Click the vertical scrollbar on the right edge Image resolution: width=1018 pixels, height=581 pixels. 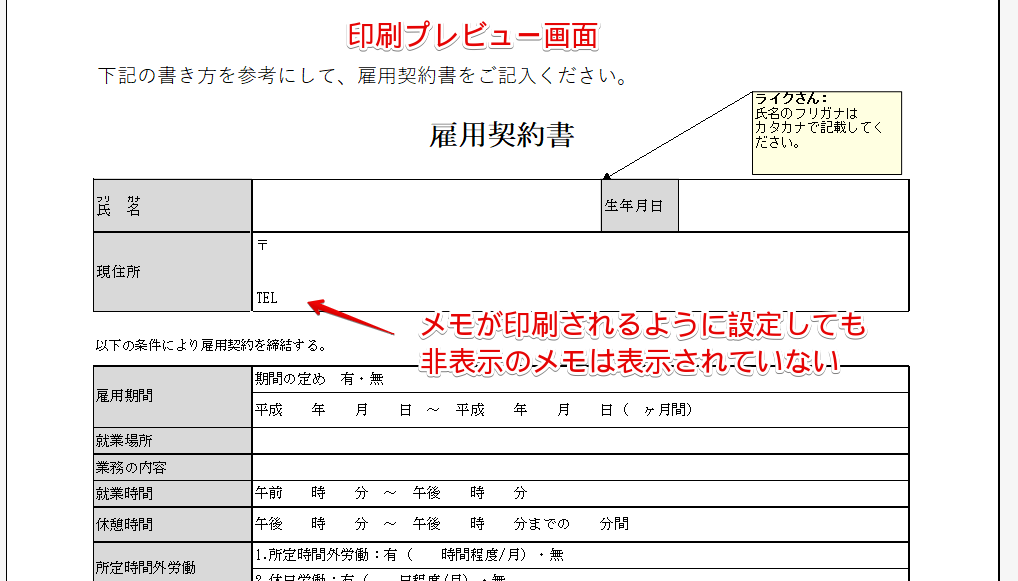(x=1008, y=290)
